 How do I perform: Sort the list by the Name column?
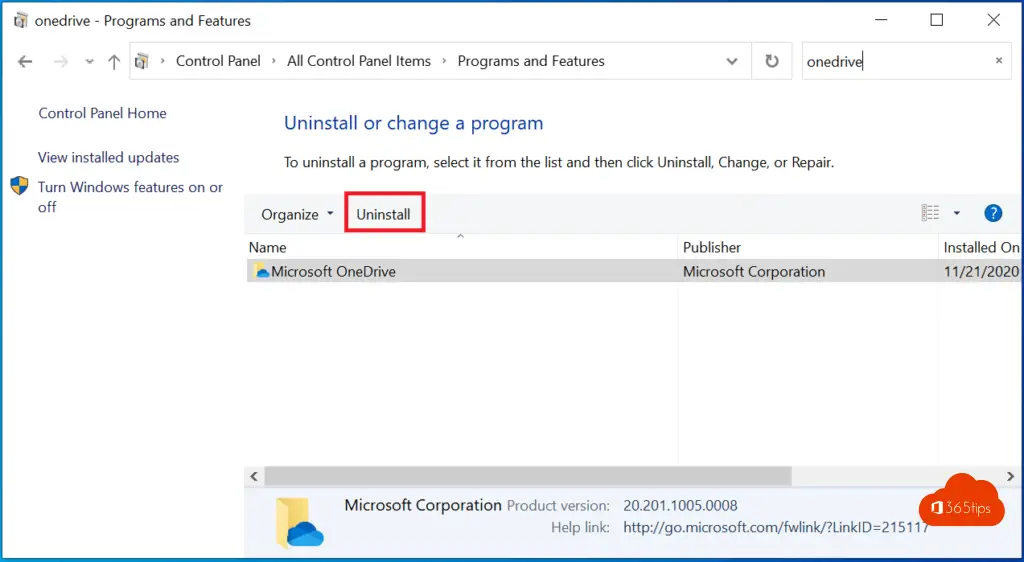coord(268,247)
